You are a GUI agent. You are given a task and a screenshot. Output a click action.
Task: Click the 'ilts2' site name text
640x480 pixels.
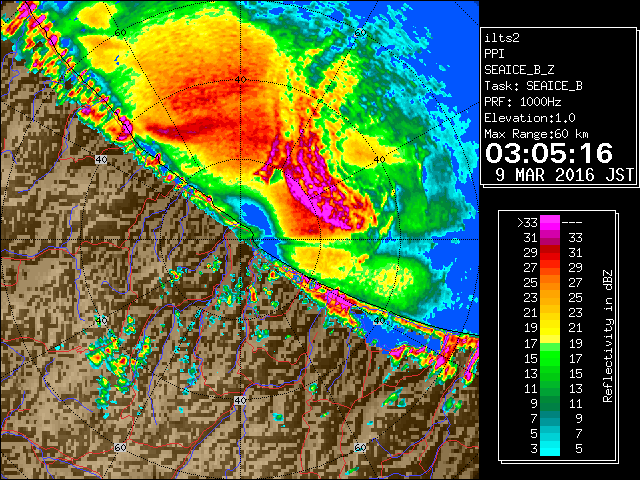tap(502, 38)
